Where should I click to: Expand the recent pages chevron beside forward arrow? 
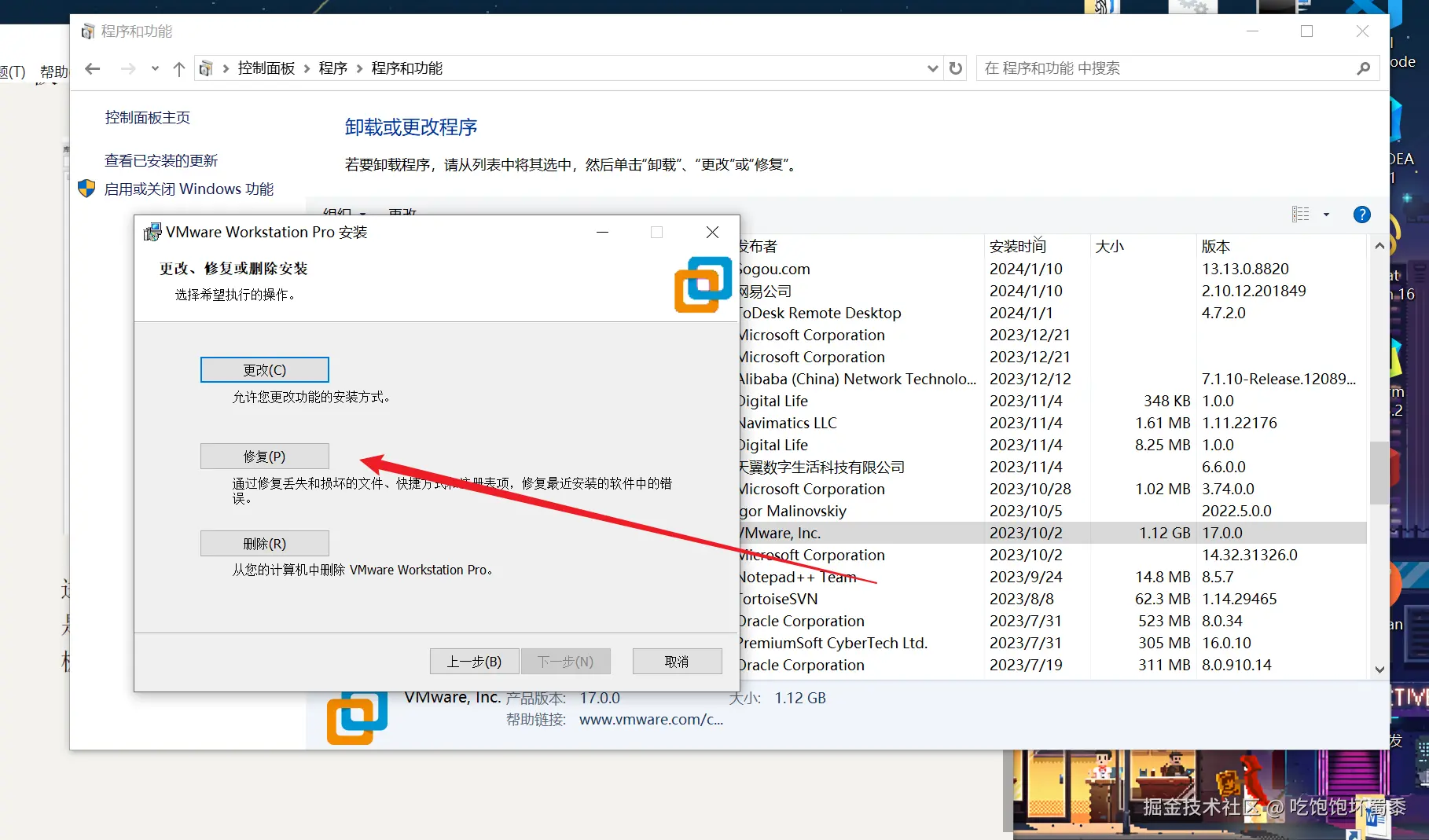[155, 68]
